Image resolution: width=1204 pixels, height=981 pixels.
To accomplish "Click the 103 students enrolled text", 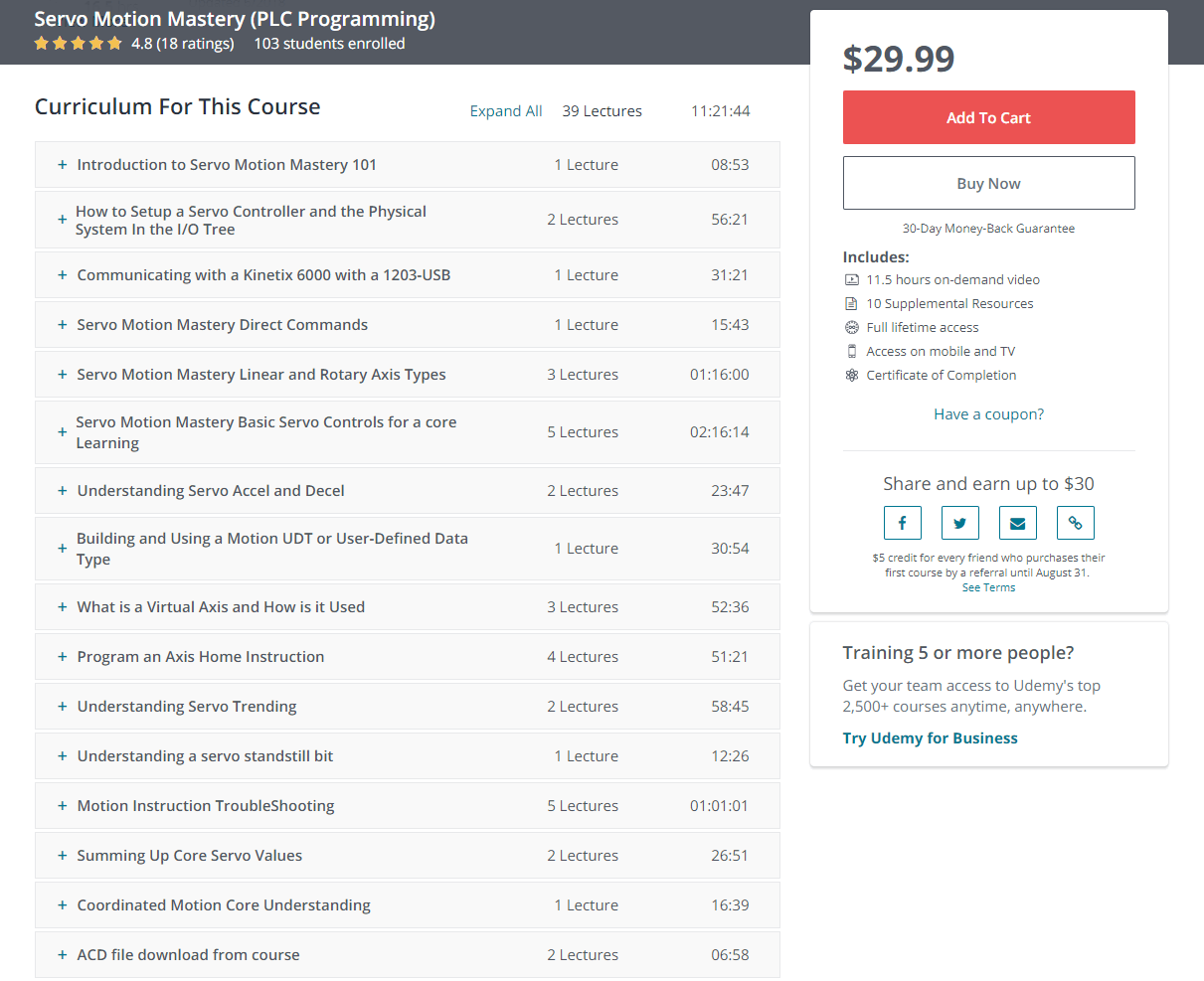I will coord(329,44).
